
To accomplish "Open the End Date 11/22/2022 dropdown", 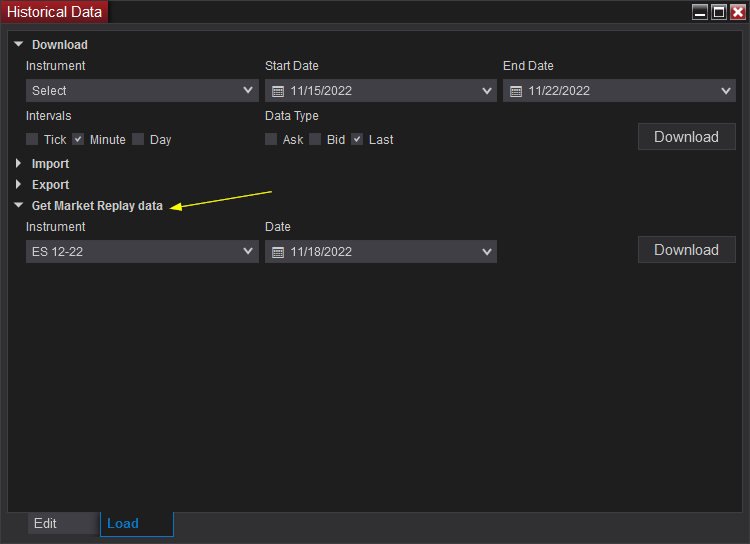I will pos(619,90).
